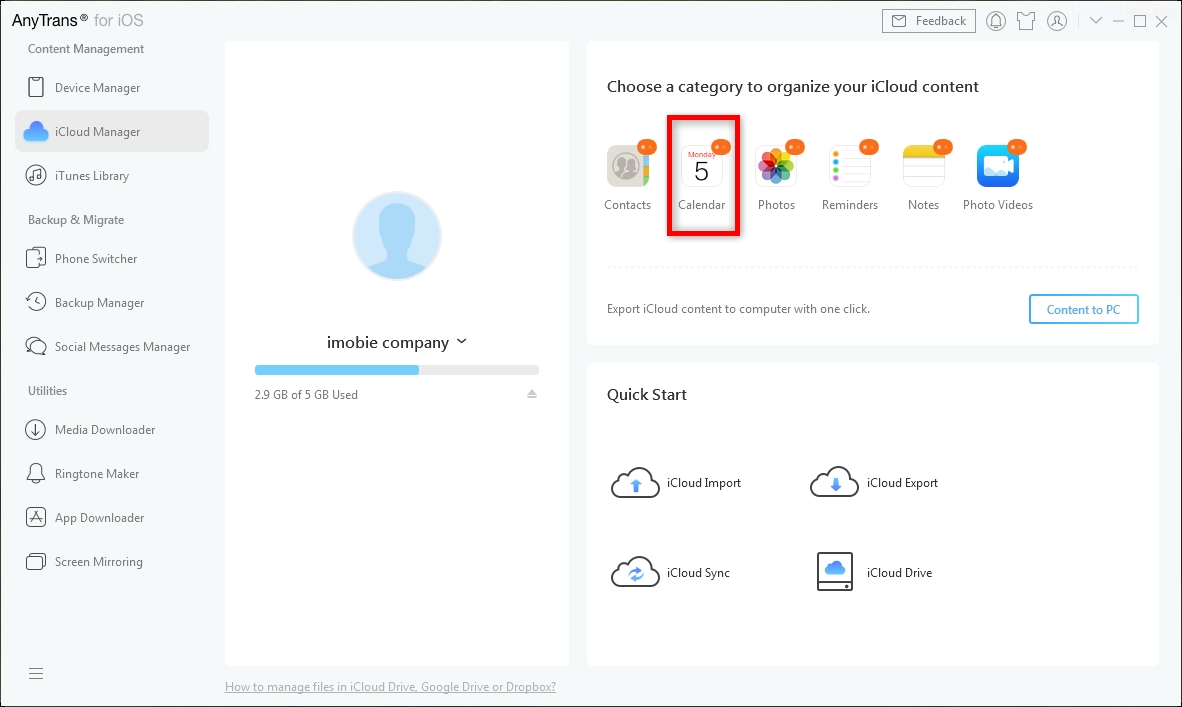The width and height of the screenshot is (1182, 707).
Task: Select iCloud Manager sidebar item
Action: [x=112, y=131]
